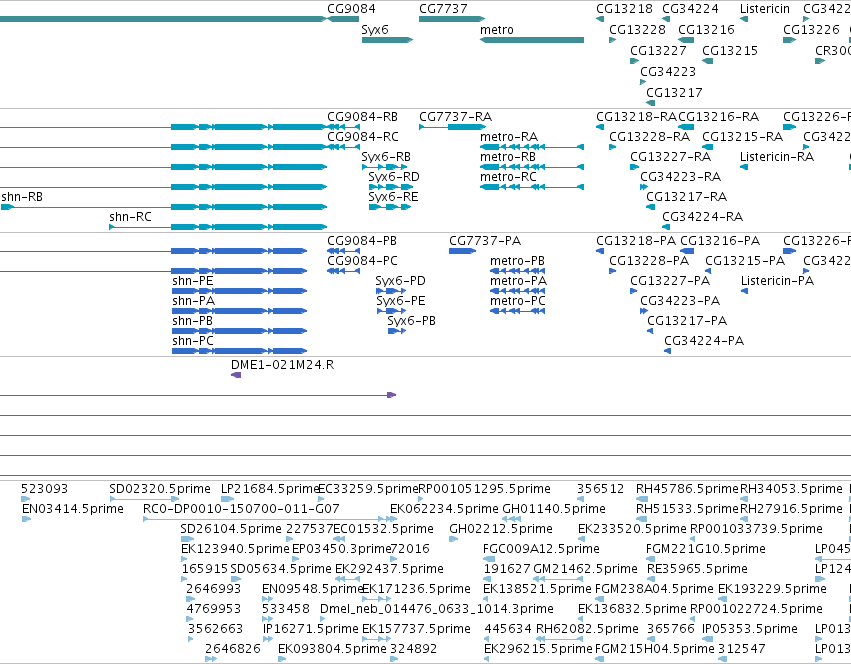Open the SD02320.5prime EST label
The height and width of the screenshot is (664, 851).
point(160,489)
